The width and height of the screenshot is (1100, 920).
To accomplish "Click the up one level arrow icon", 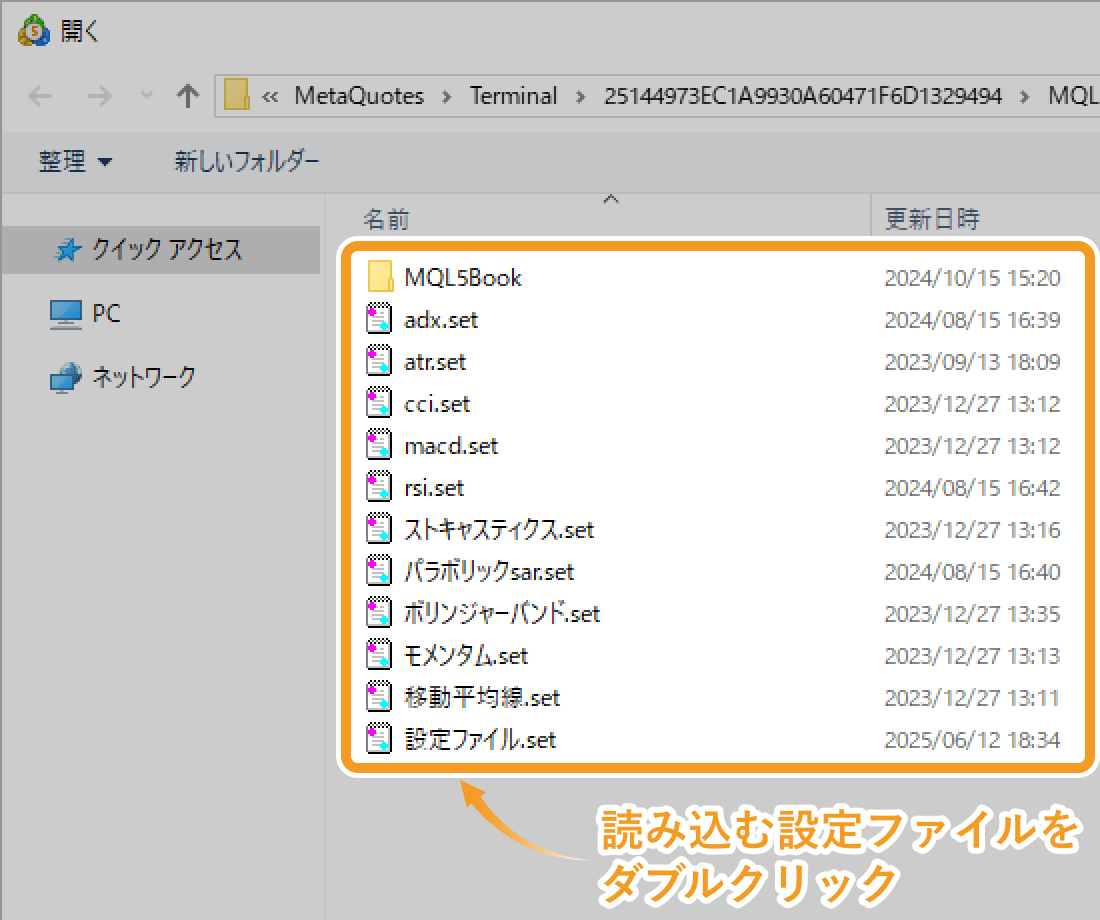I will pyautogui.click(x=187, y=95).
